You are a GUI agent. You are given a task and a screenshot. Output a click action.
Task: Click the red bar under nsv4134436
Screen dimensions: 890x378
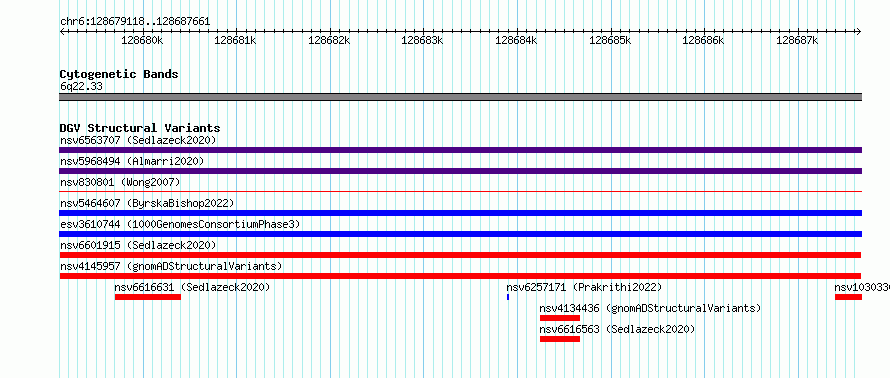pos(560,318)
